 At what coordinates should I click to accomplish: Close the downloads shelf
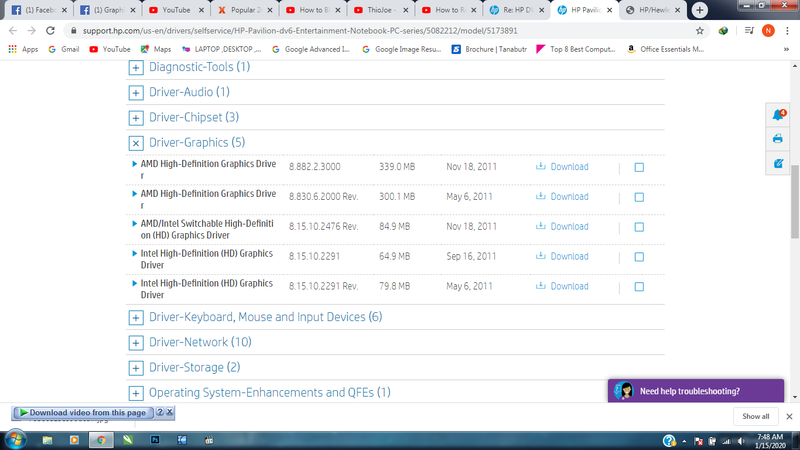point(789,416)
